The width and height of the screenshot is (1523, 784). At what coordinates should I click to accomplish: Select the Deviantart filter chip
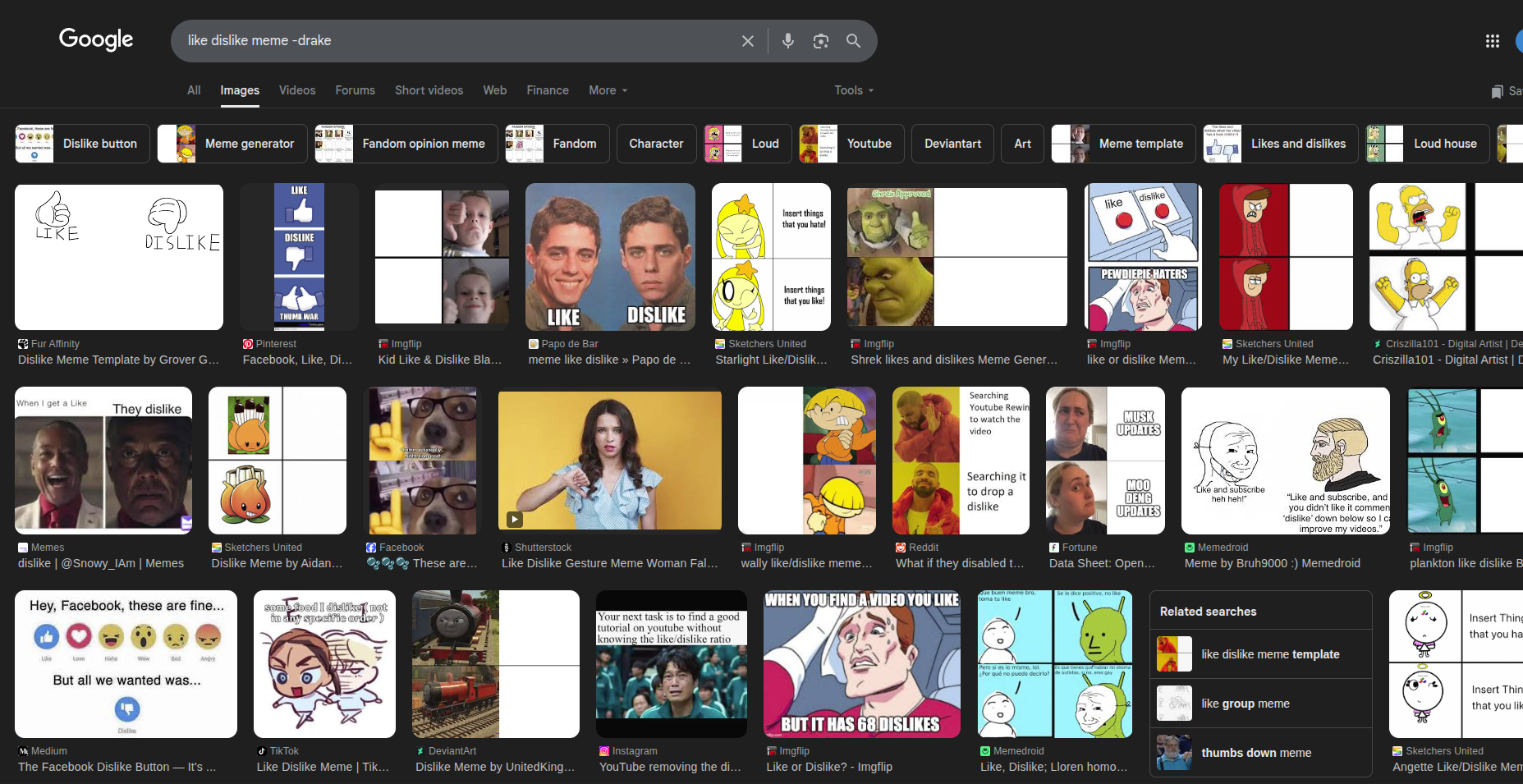[x=952, y=144]
